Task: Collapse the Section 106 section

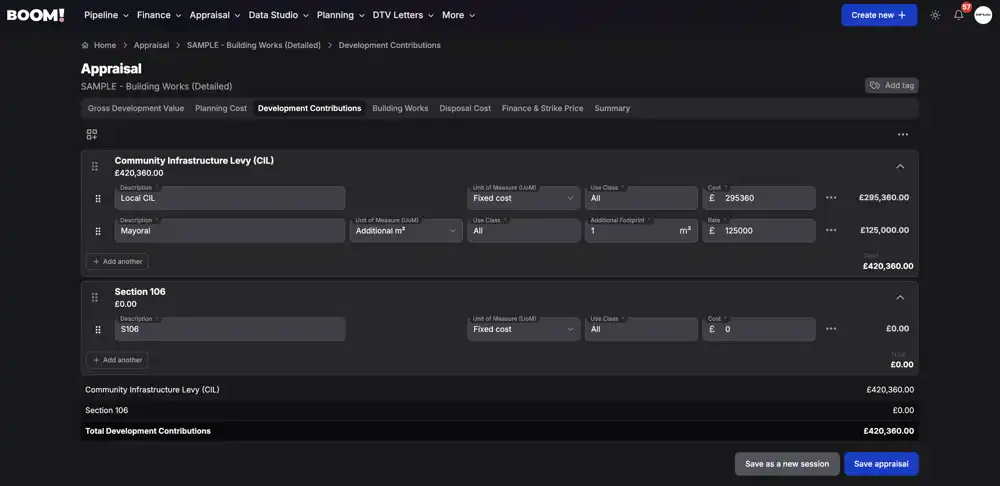Action: pos(900,297)
